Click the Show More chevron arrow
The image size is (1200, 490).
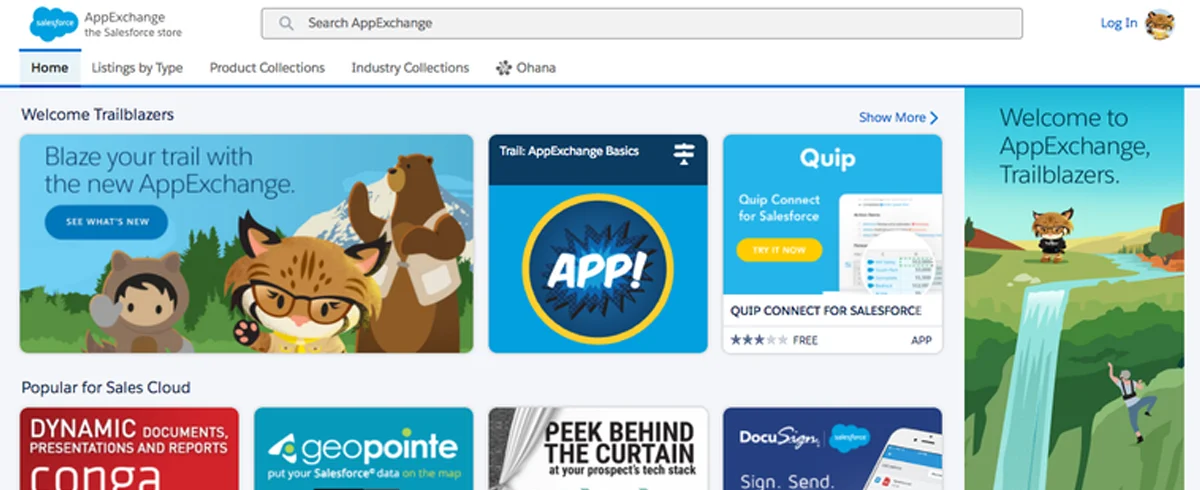click(x=934, y=117)
